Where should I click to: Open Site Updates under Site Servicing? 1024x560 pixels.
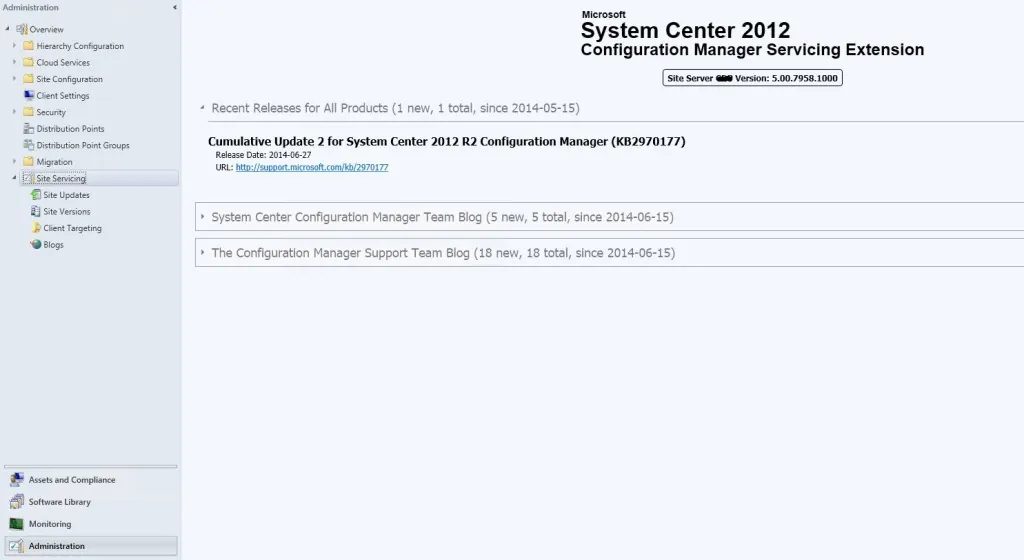(66, 195)
